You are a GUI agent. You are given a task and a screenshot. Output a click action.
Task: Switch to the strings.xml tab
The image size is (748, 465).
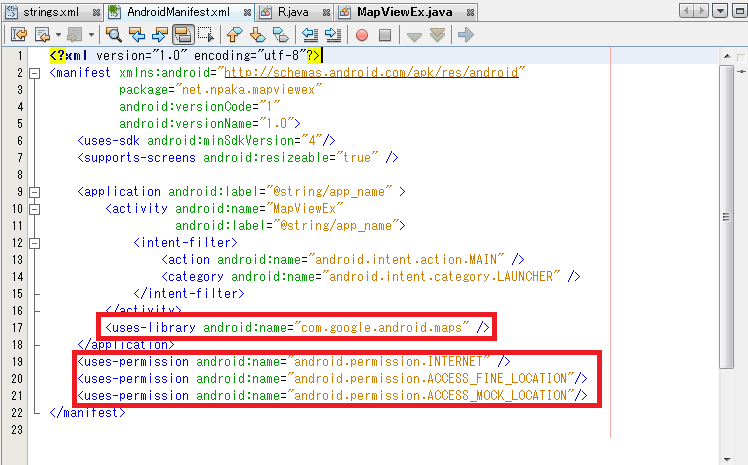coord(51,12)
